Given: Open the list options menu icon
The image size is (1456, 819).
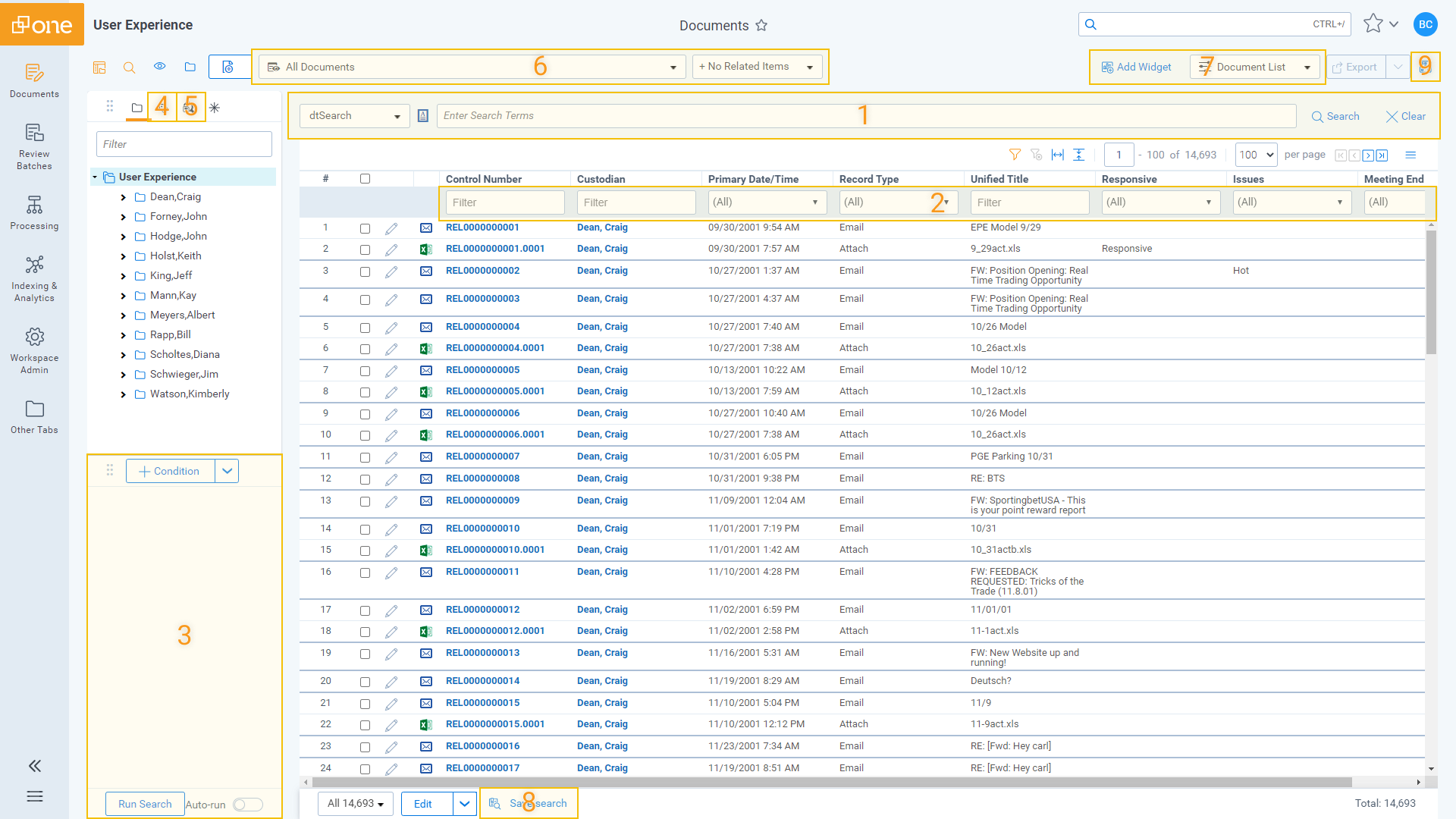Looking at the screenshot, I should [1410, 155].
